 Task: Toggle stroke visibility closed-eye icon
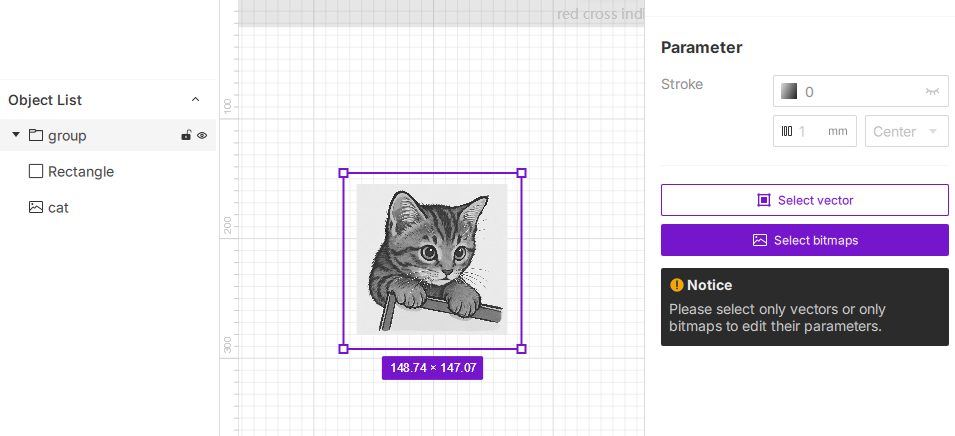click(x=932, y=91)
